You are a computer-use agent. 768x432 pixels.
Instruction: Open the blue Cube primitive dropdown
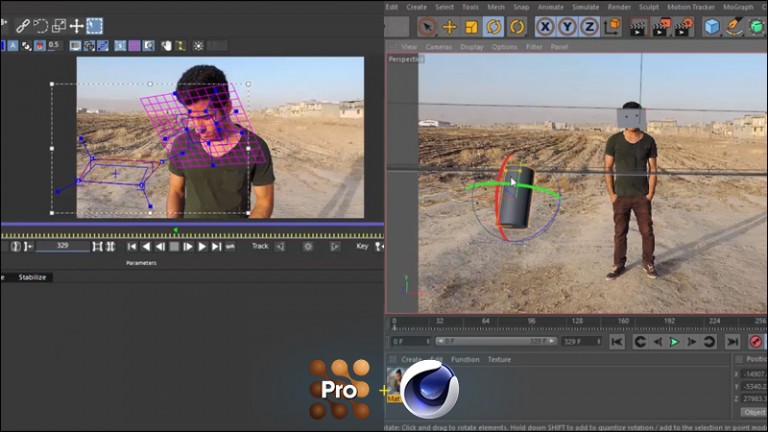click(x=712, y=26)
